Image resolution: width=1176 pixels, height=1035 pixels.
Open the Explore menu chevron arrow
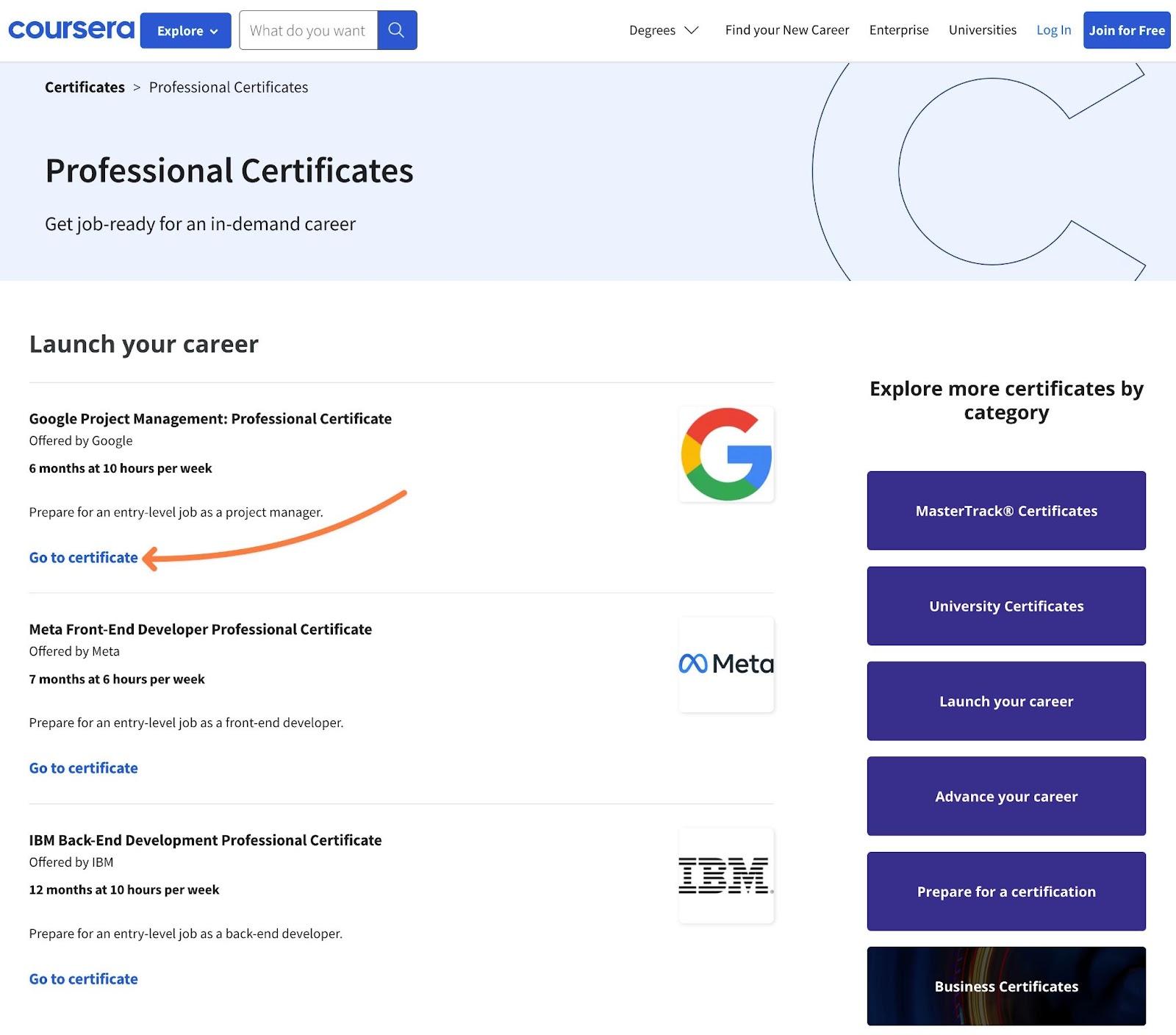coord(214,32)
